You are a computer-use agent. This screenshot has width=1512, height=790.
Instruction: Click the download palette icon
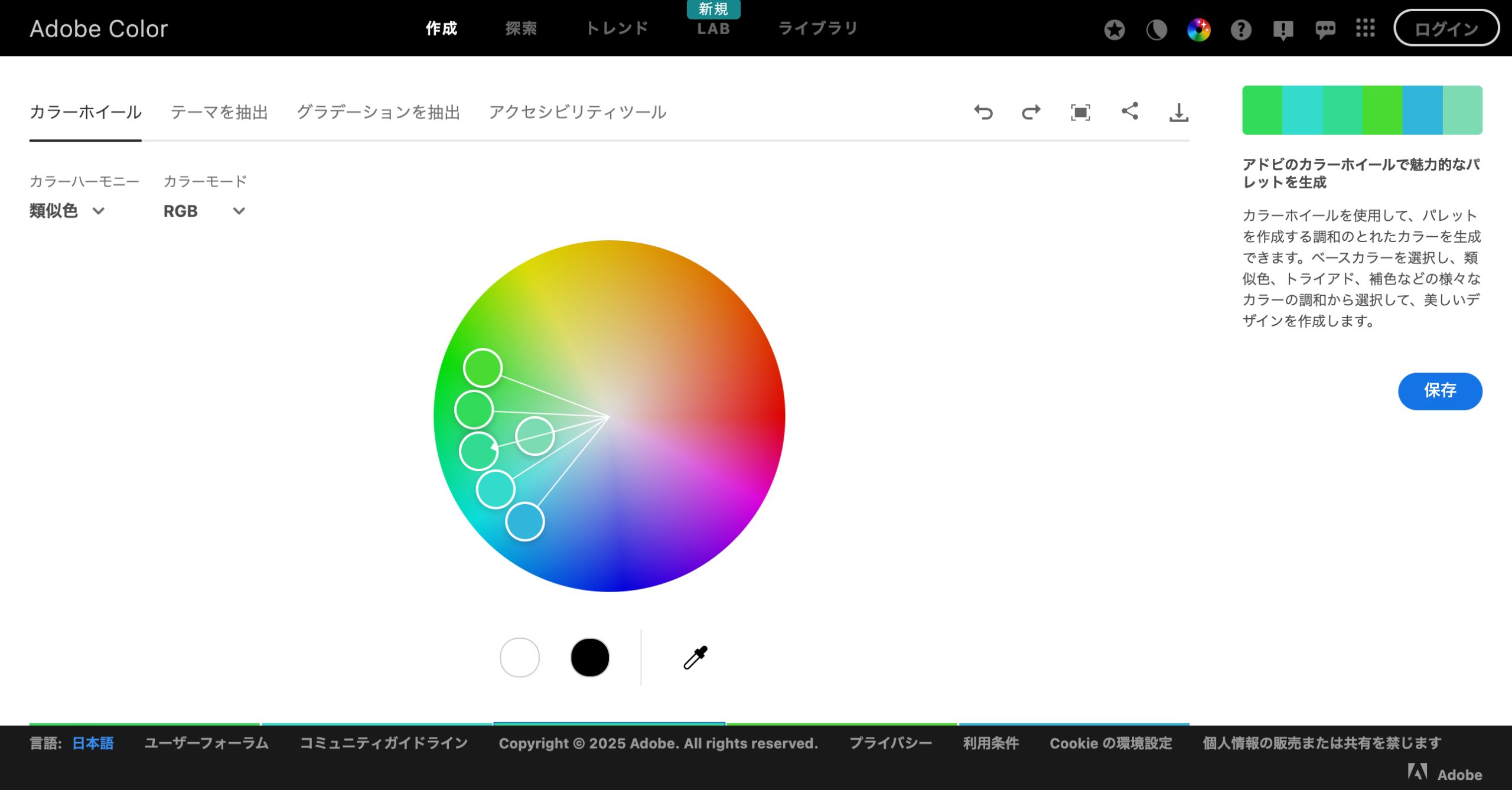[1178, 112]
